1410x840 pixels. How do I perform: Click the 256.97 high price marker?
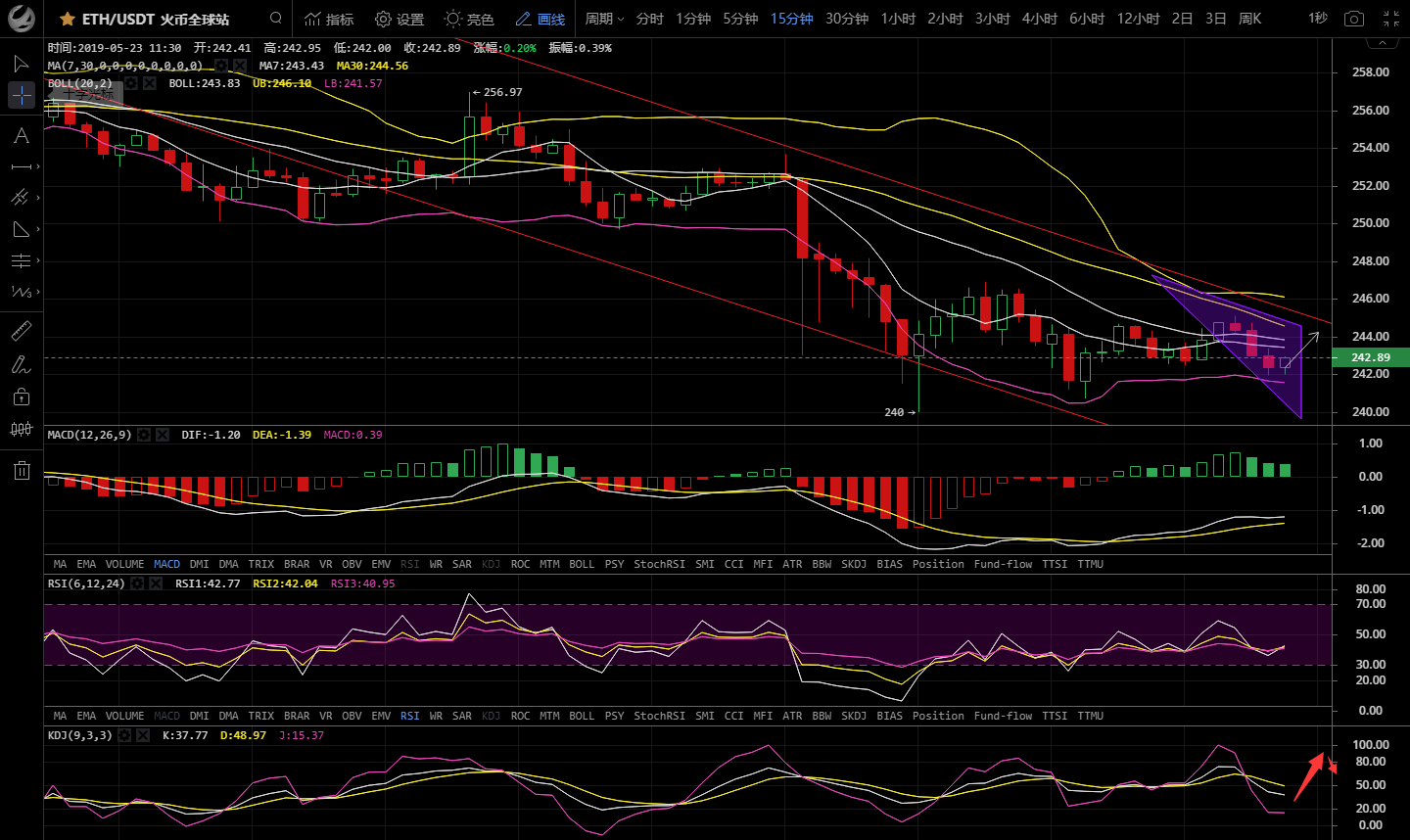(x=497, y=92)
